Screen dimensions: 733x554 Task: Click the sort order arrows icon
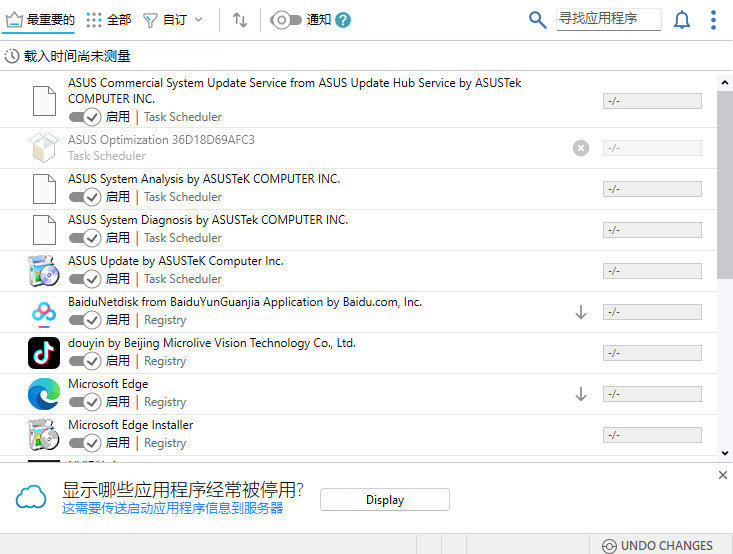click(x=240, y=20)
